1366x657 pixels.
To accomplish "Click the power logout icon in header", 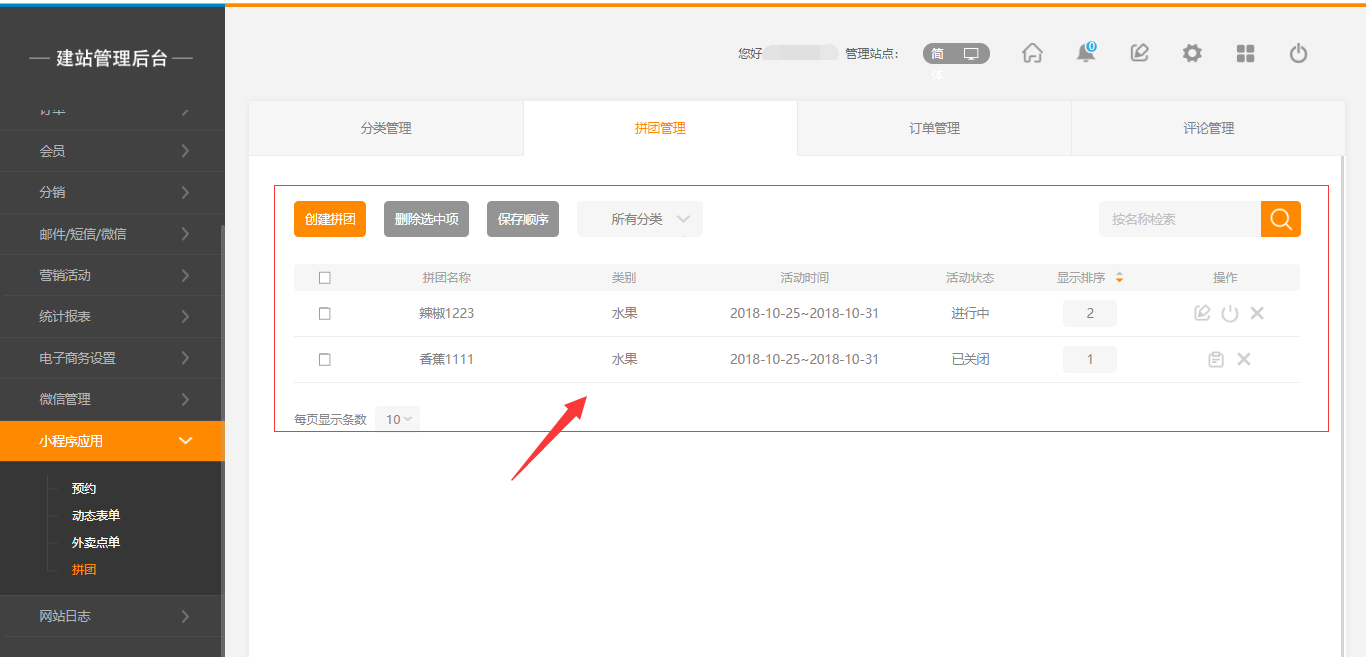I will [x=1298, y=54].
